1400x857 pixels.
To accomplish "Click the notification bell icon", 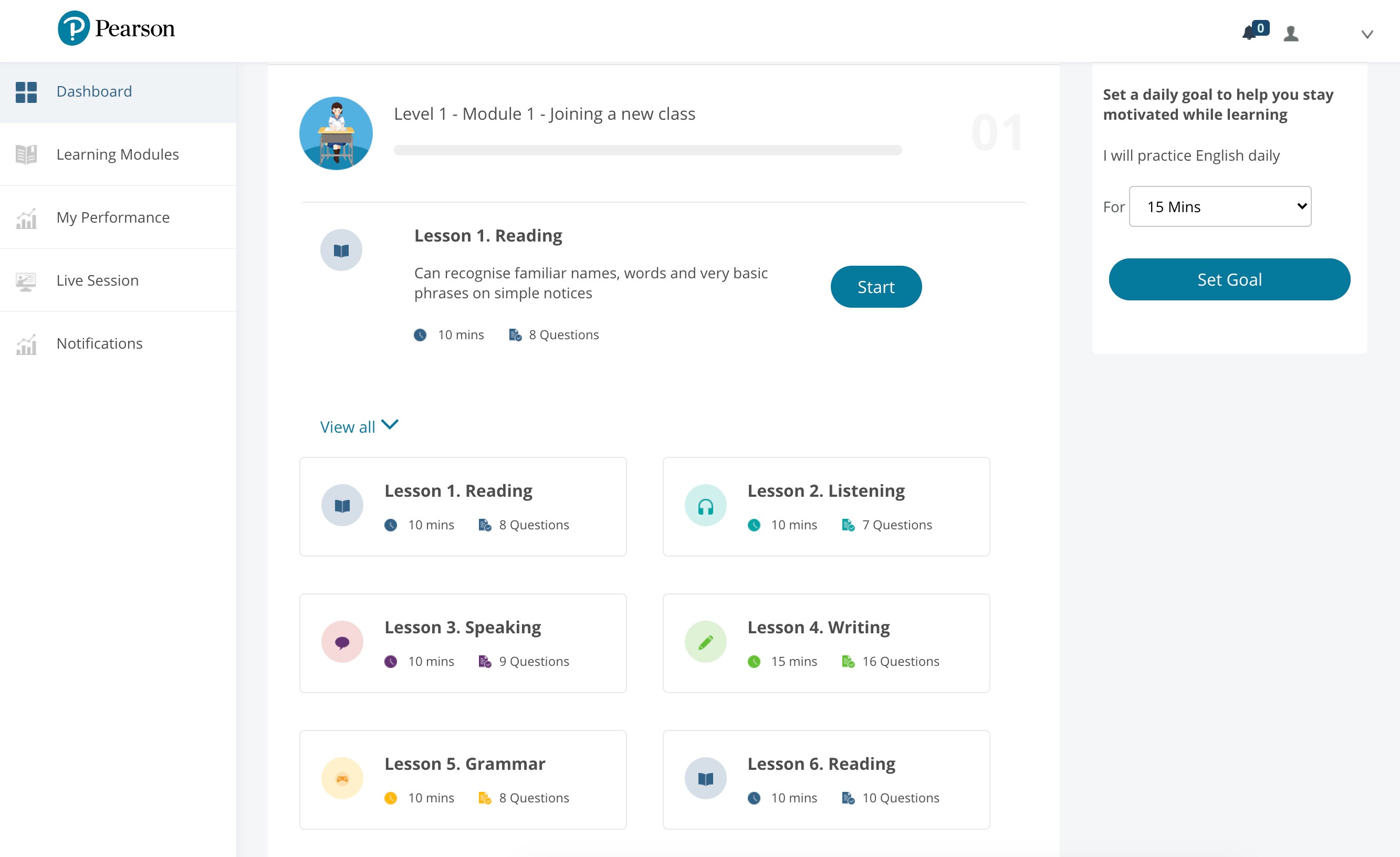I will [1249, 33].
